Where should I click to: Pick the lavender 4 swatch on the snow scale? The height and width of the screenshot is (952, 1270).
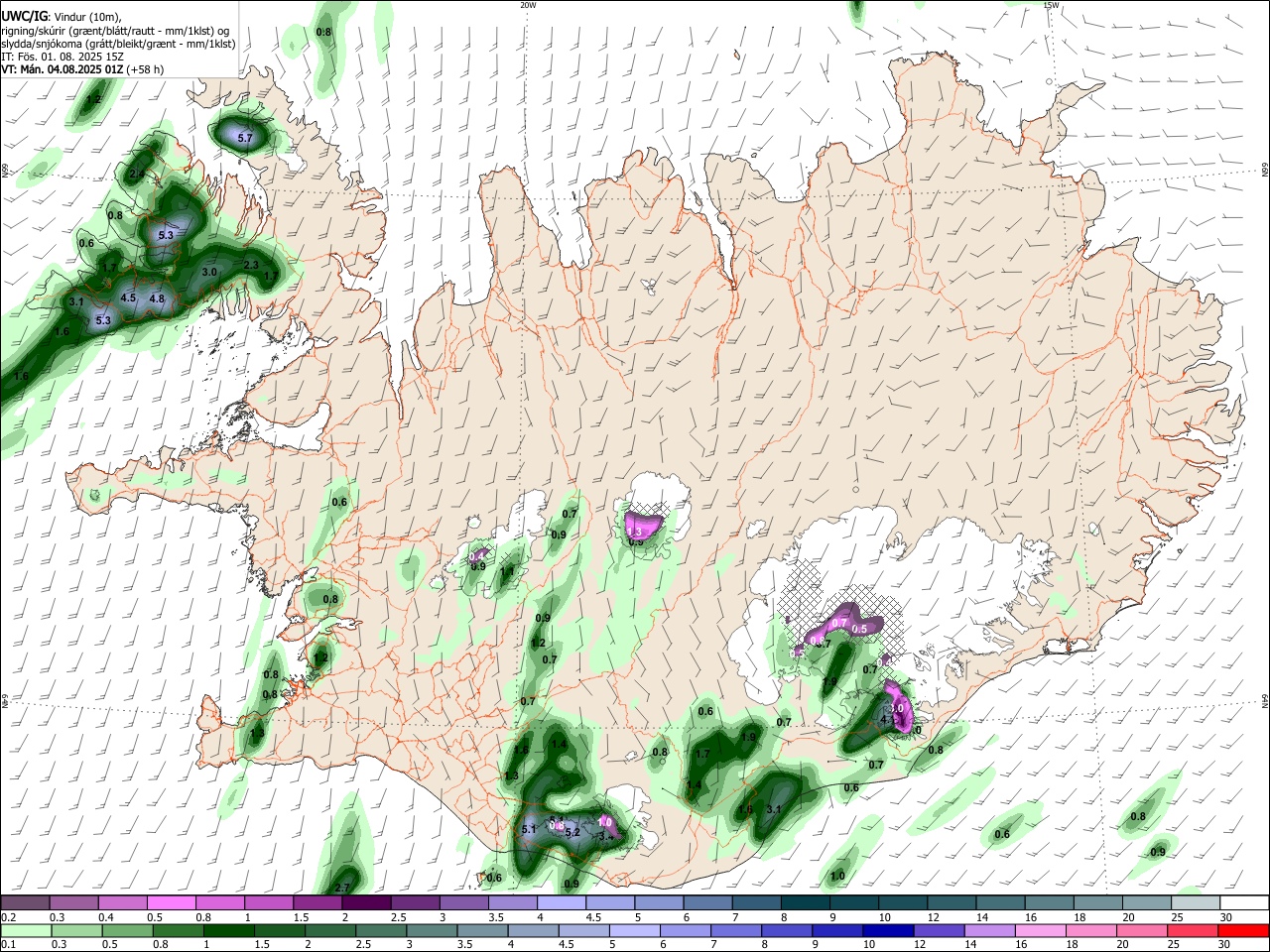tap(562, 903)
